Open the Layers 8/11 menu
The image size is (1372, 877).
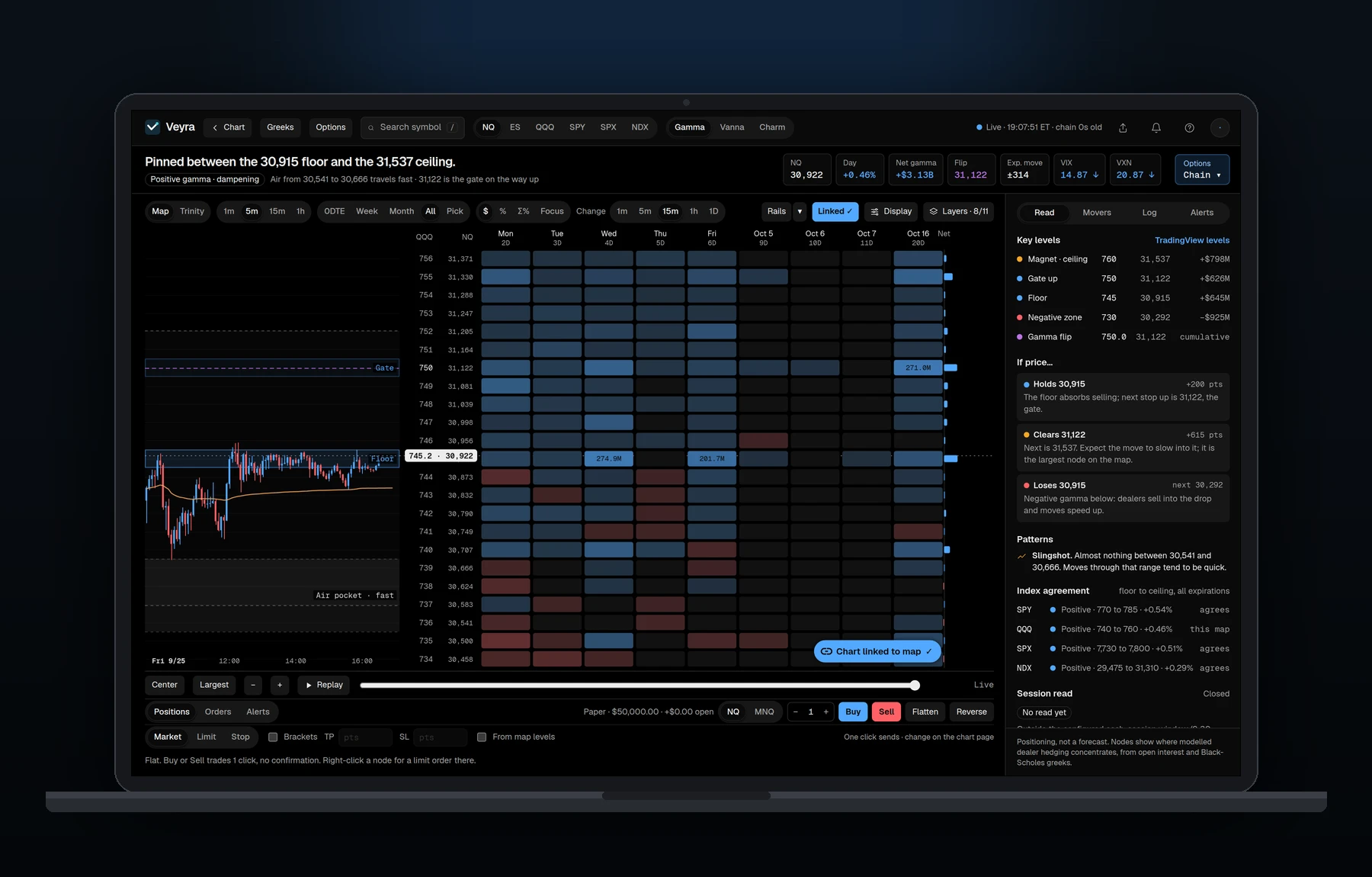pos(959,211)
